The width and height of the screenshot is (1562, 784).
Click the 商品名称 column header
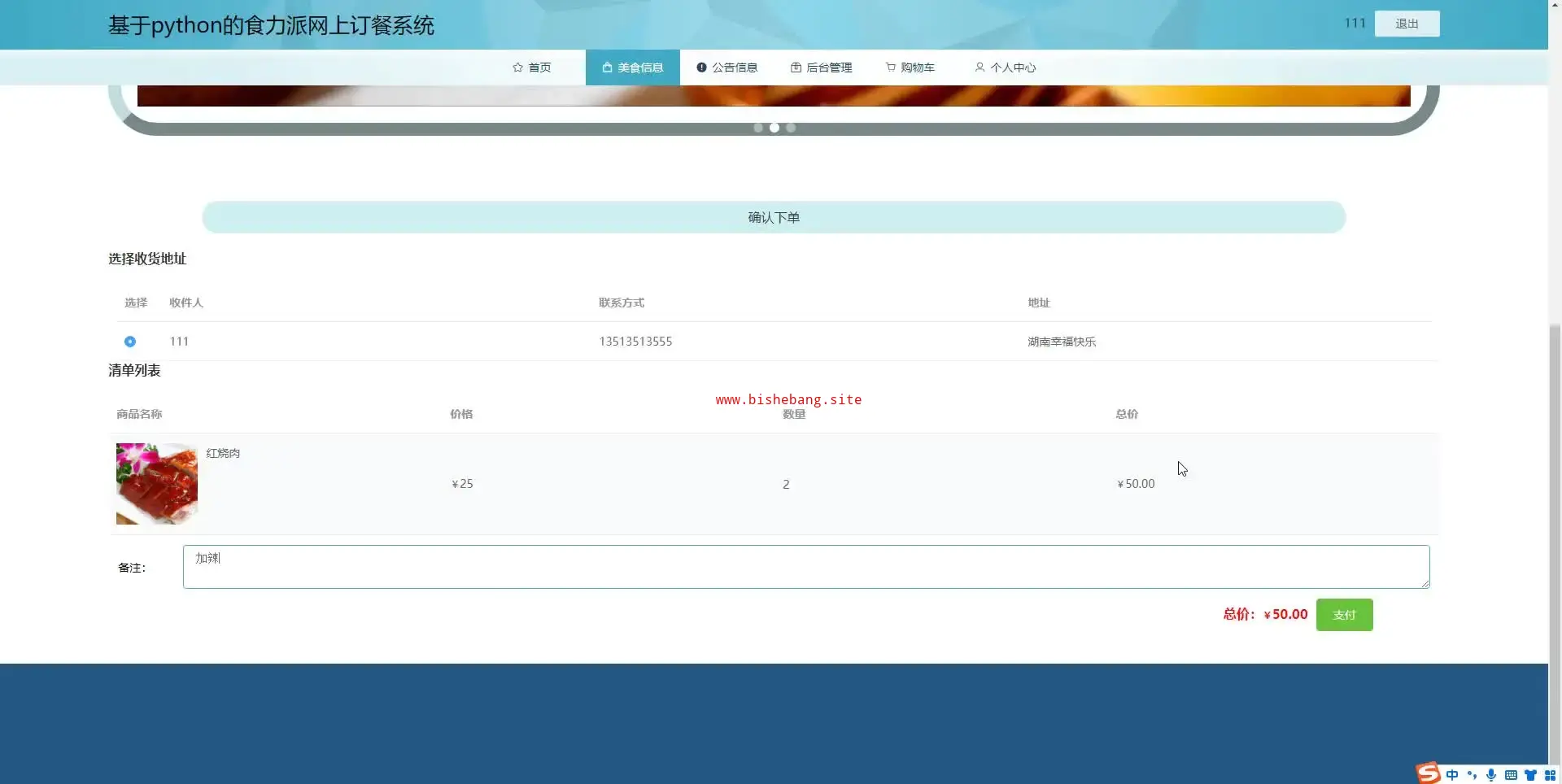click(x=139, y=414)
